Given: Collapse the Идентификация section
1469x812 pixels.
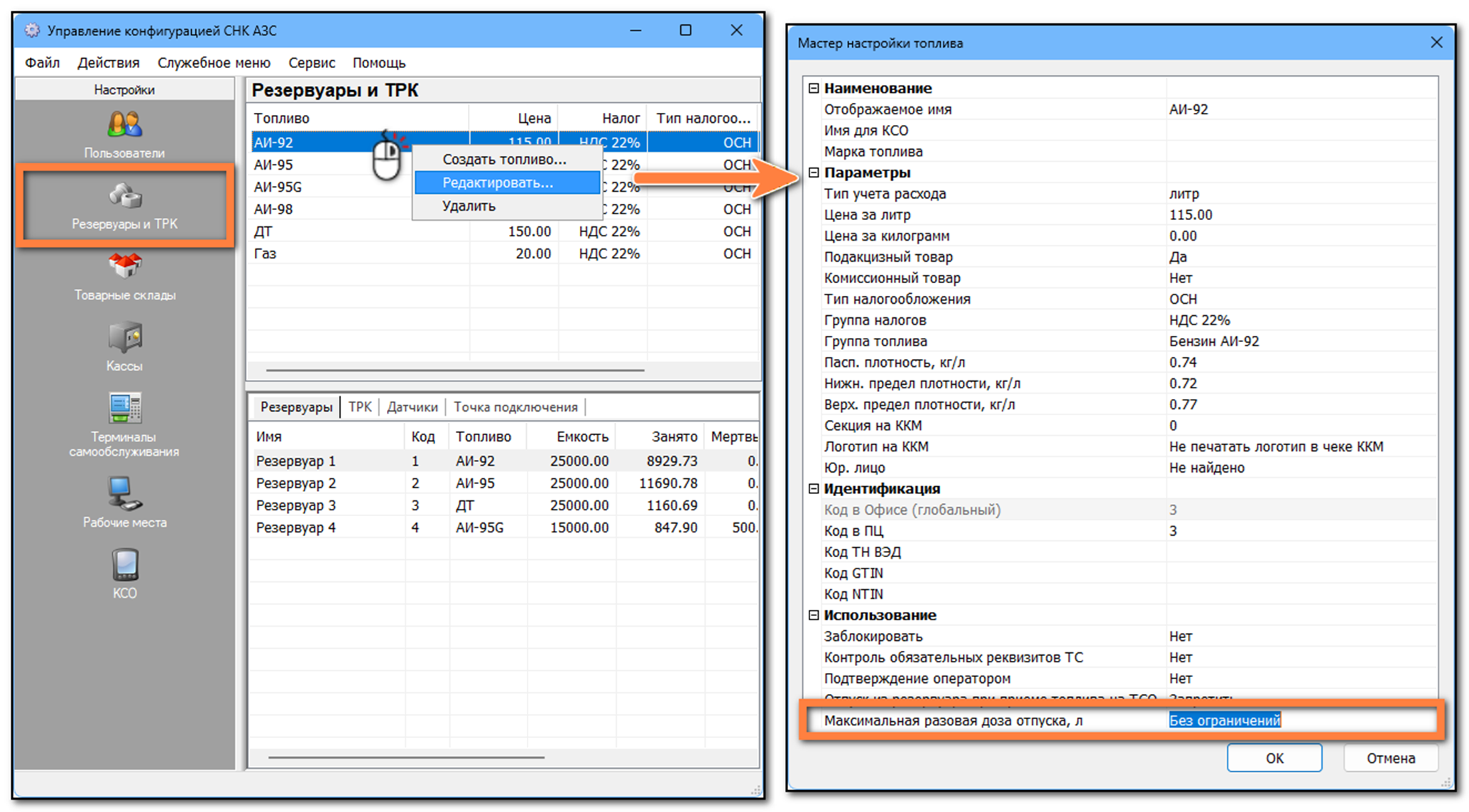Looking at the screenshot, I should [x=814, y=488].
